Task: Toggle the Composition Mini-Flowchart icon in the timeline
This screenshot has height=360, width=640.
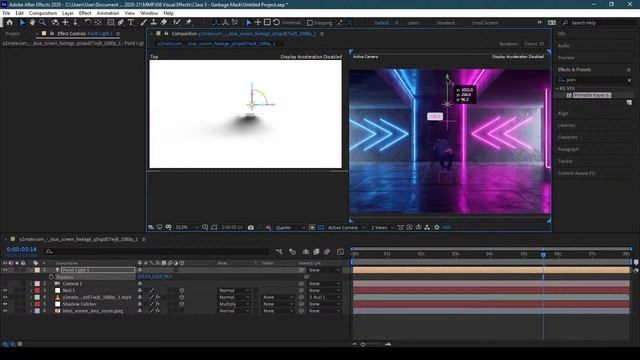Action: (279, 252)
